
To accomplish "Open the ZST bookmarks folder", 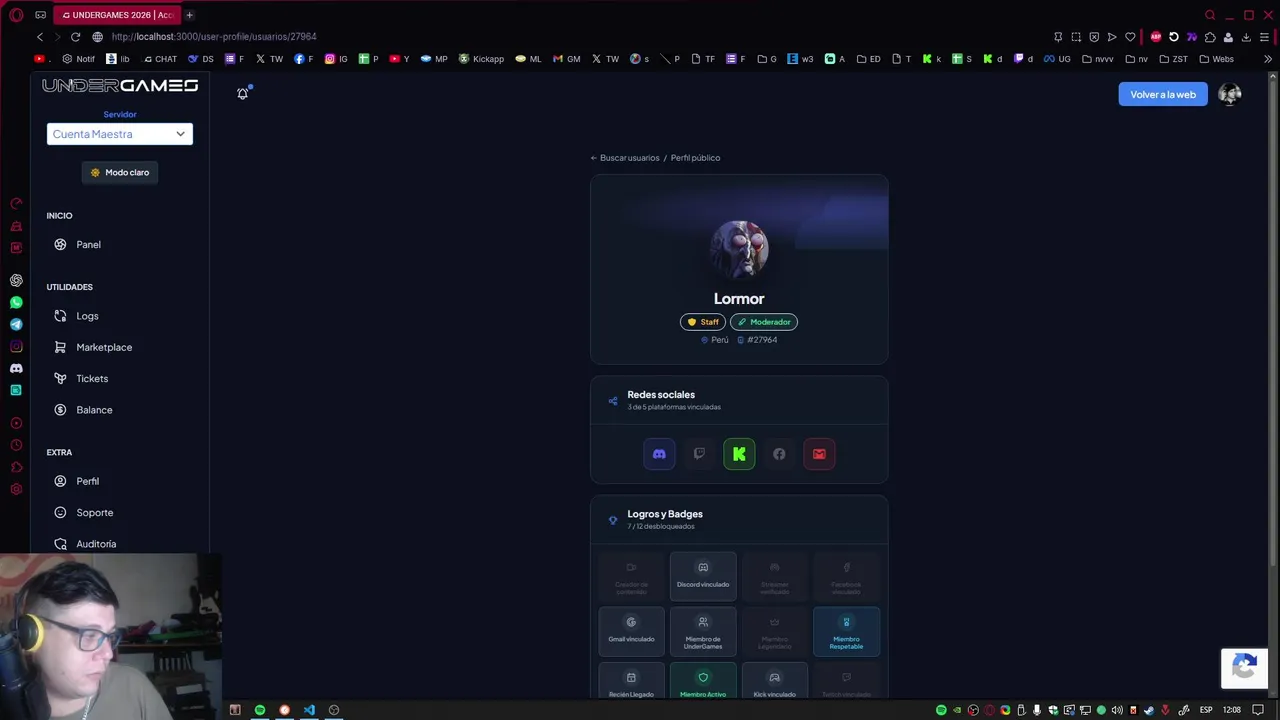I will [x=1173, y=59].
